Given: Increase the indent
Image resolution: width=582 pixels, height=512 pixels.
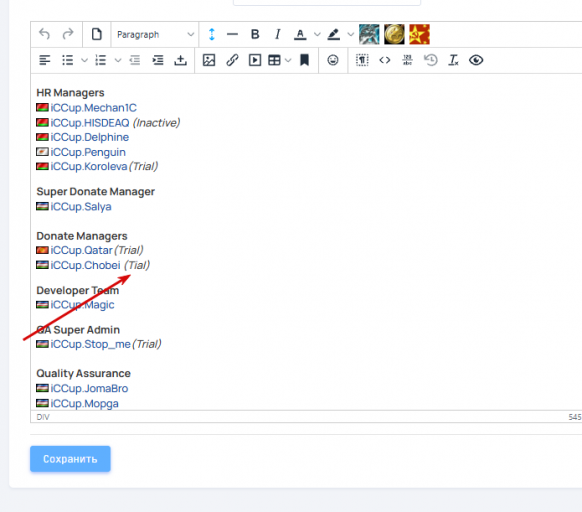Looking at the screenshot, I should point(158,60).
